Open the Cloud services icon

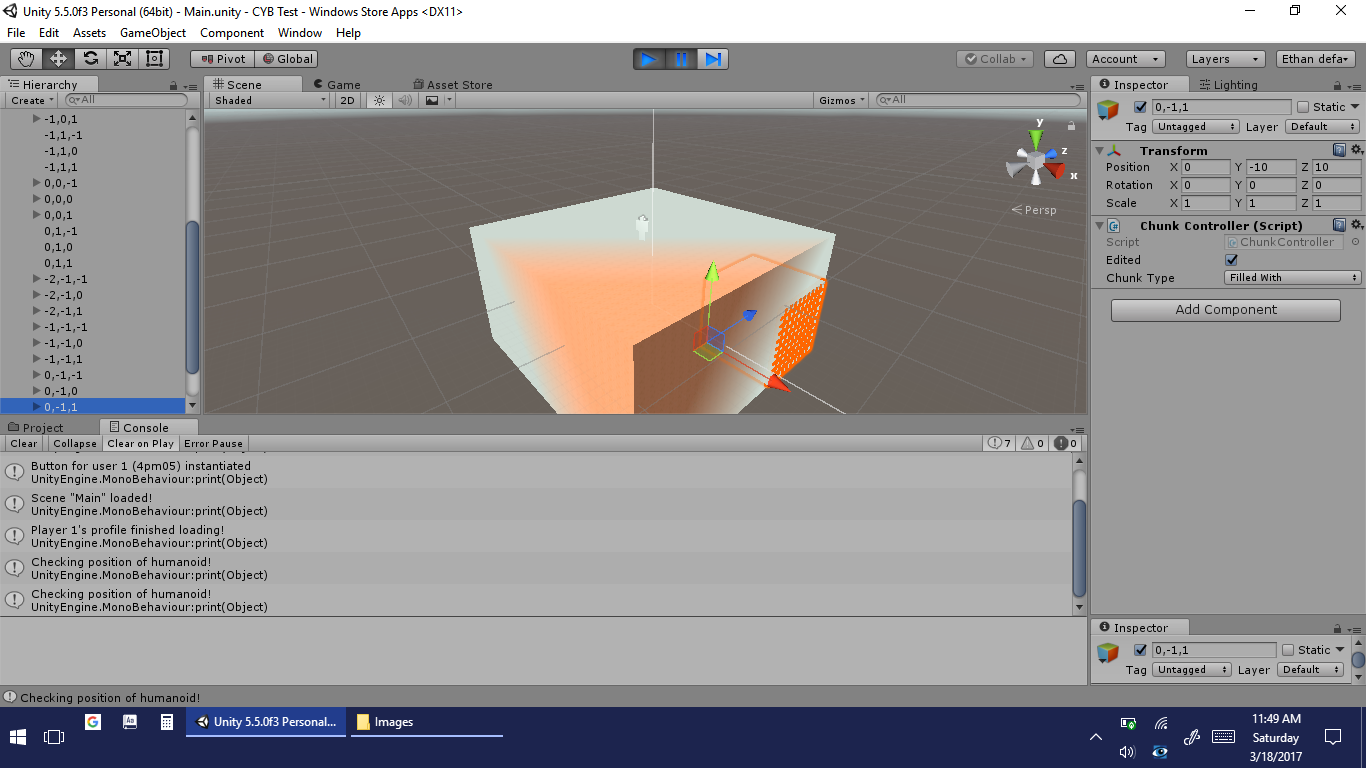(1060, 59)
